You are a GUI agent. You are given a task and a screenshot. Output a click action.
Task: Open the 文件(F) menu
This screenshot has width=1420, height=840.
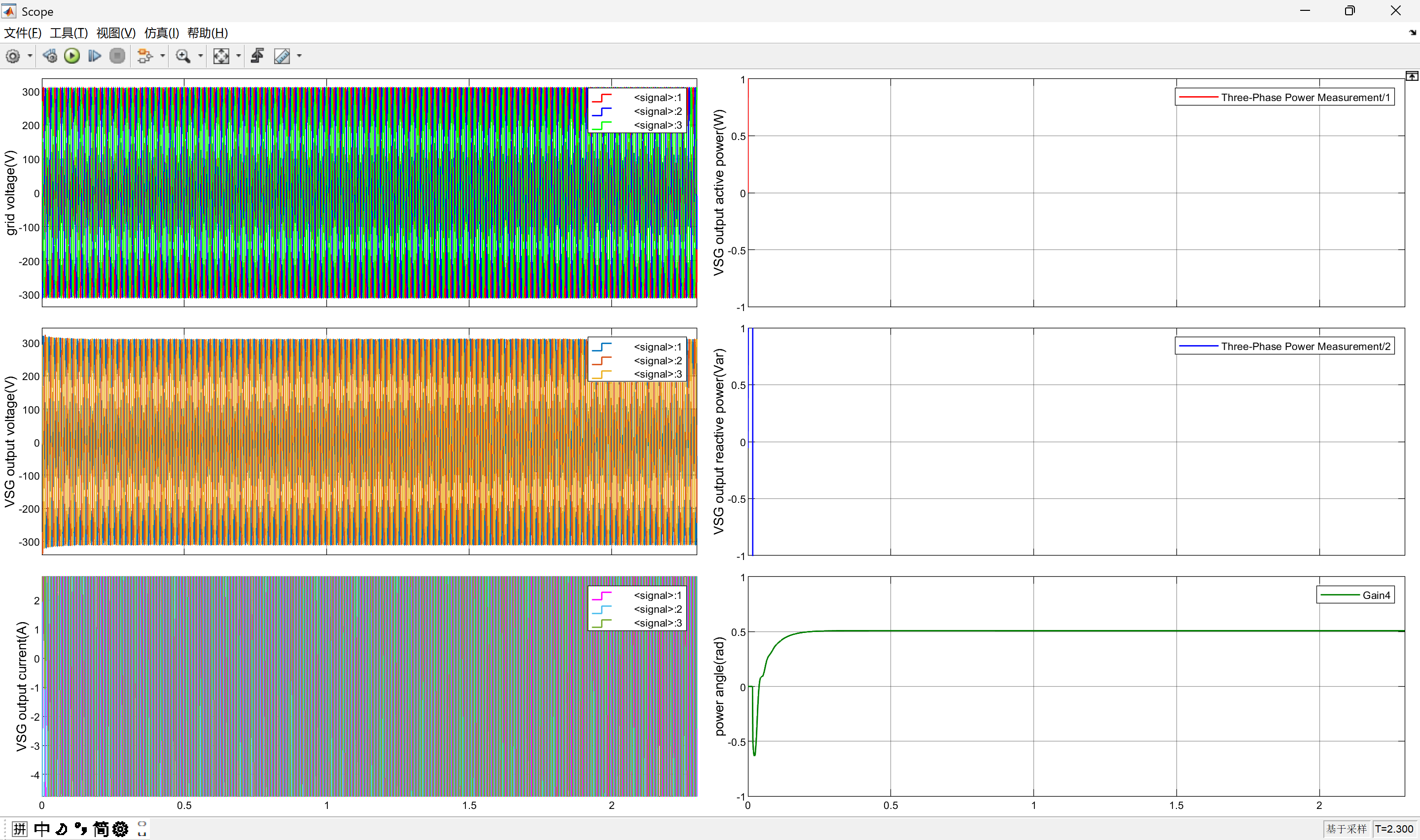coord(23,33)
